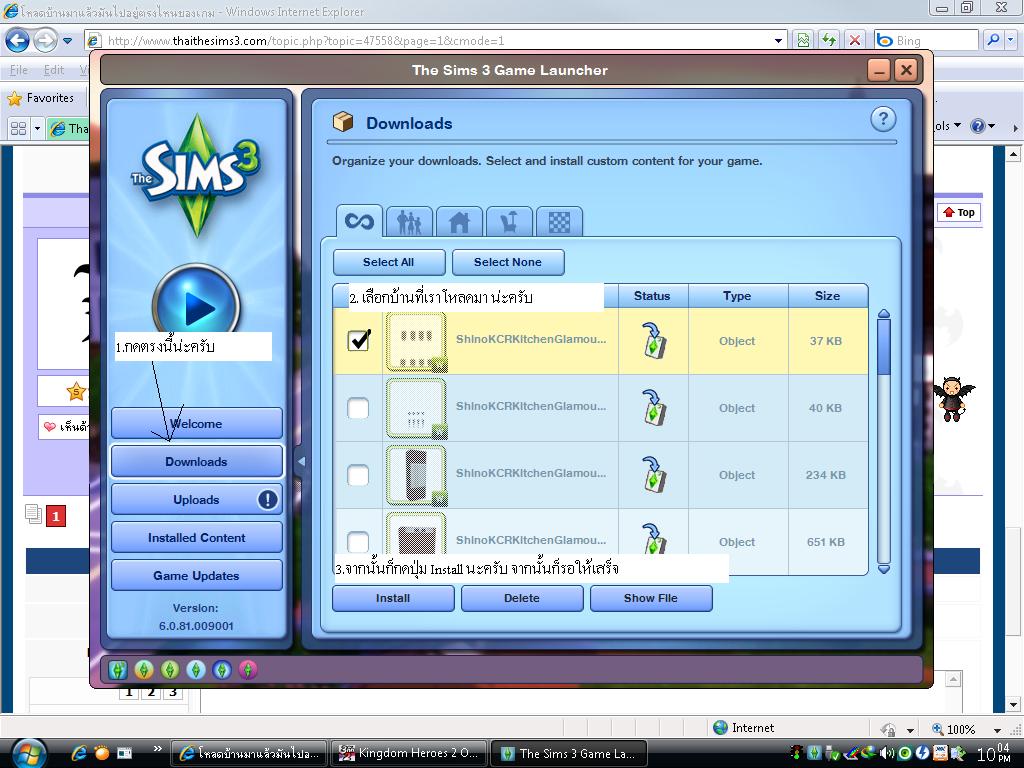Switch to the Sims/Households tab

click(409, 223)
